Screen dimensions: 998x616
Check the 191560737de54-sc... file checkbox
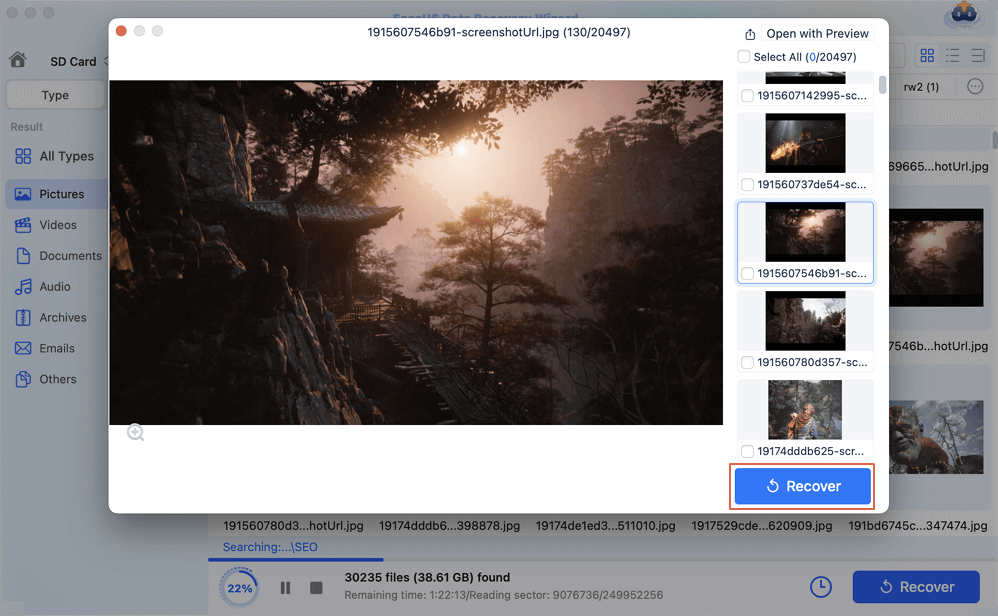pos(747,185)
